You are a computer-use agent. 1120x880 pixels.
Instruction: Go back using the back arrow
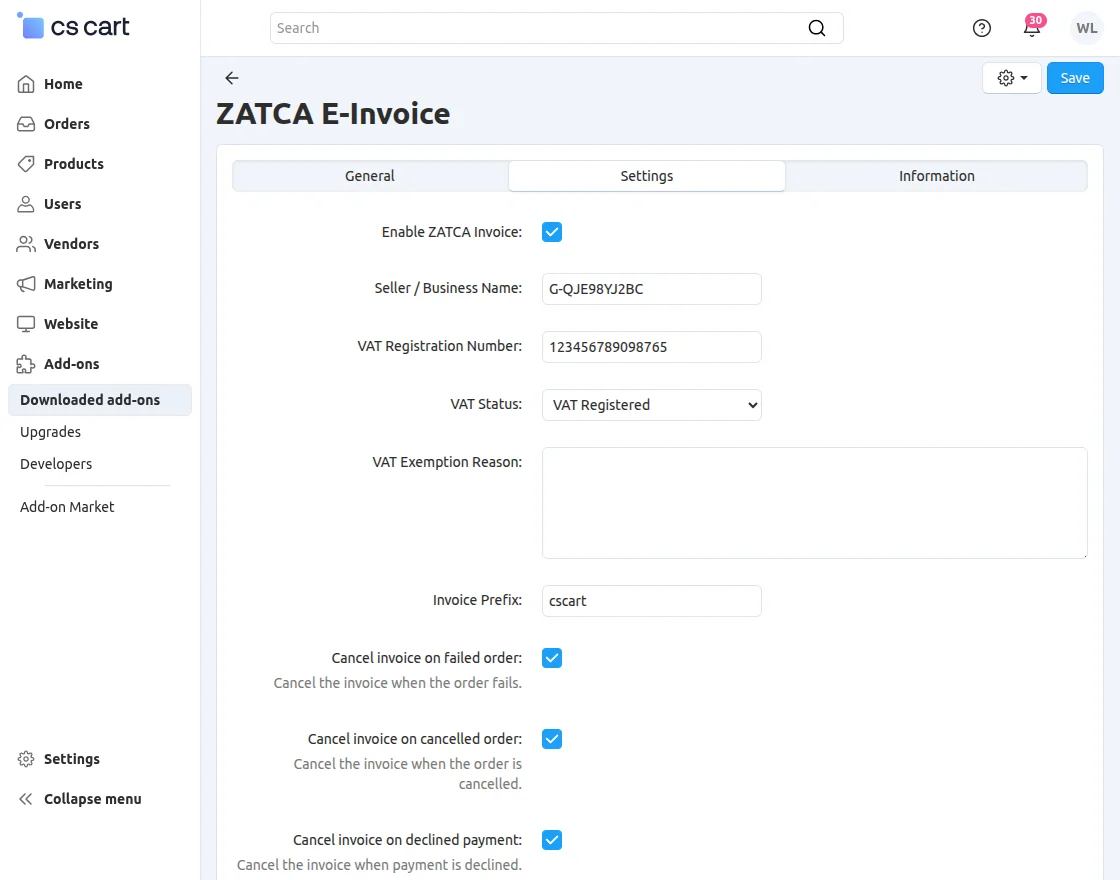click(x=231, y=78)
